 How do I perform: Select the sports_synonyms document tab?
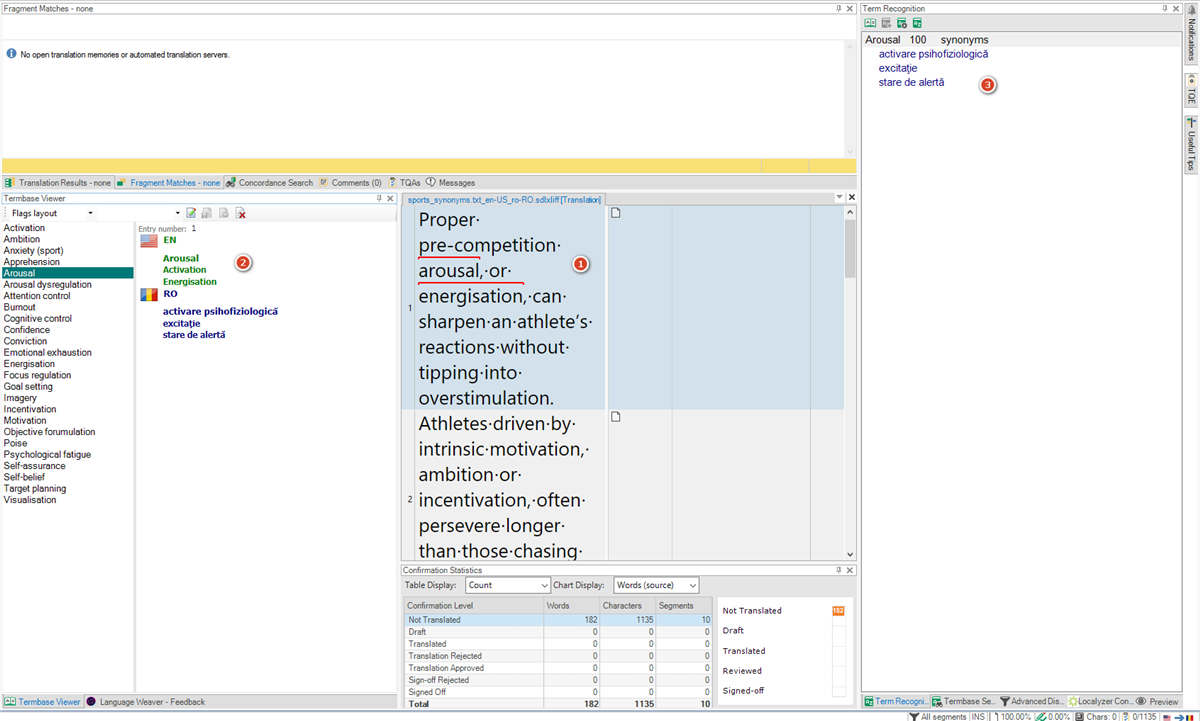[x=504, y=200]
